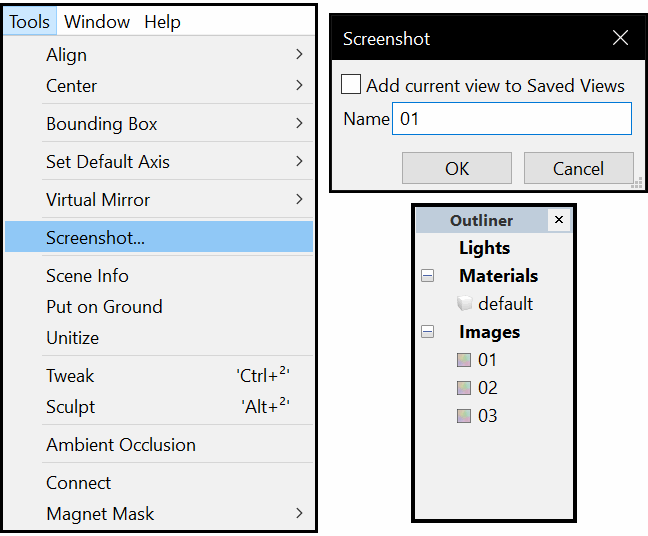Close the Outliner panel
The width and height of the screenshot is (648, 536).
[559, 220]
